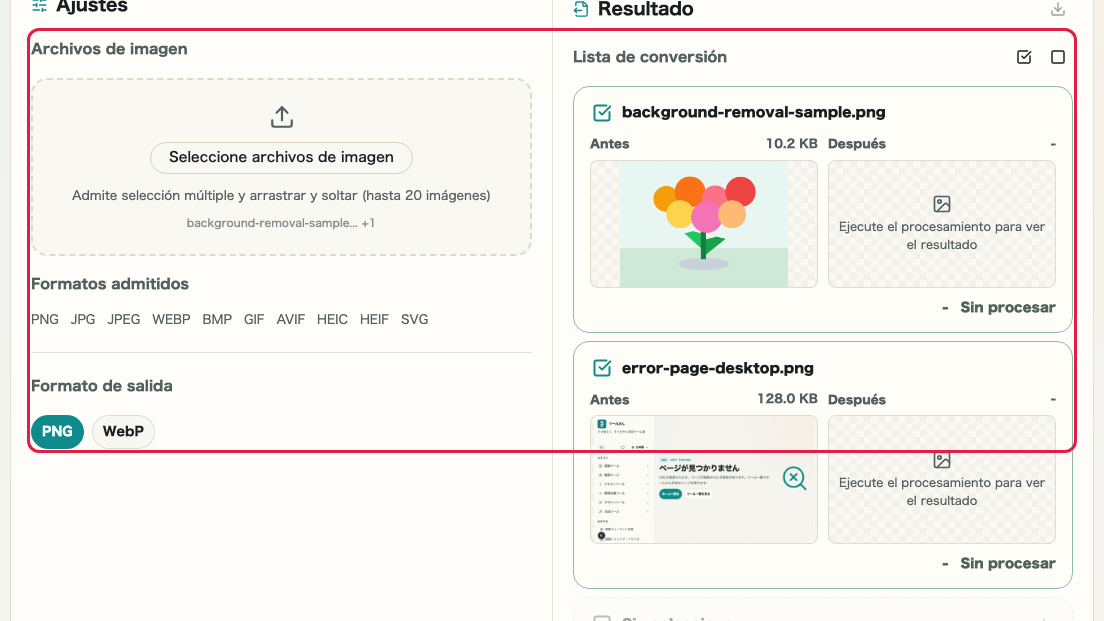The height and width of the screenshot is (621, 1104).
Task: Click the Archivos de imagen heading
Action: click(109, 49)
